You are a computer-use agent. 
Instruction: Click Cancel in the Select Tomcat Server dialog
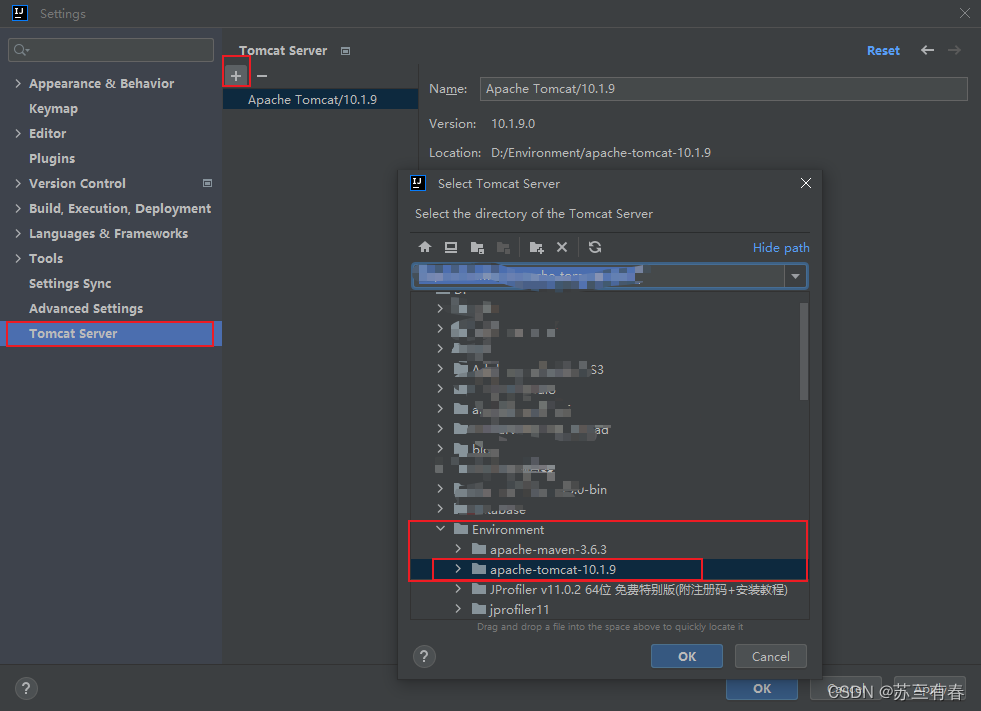pyautogui.click(x=770, y=656)
